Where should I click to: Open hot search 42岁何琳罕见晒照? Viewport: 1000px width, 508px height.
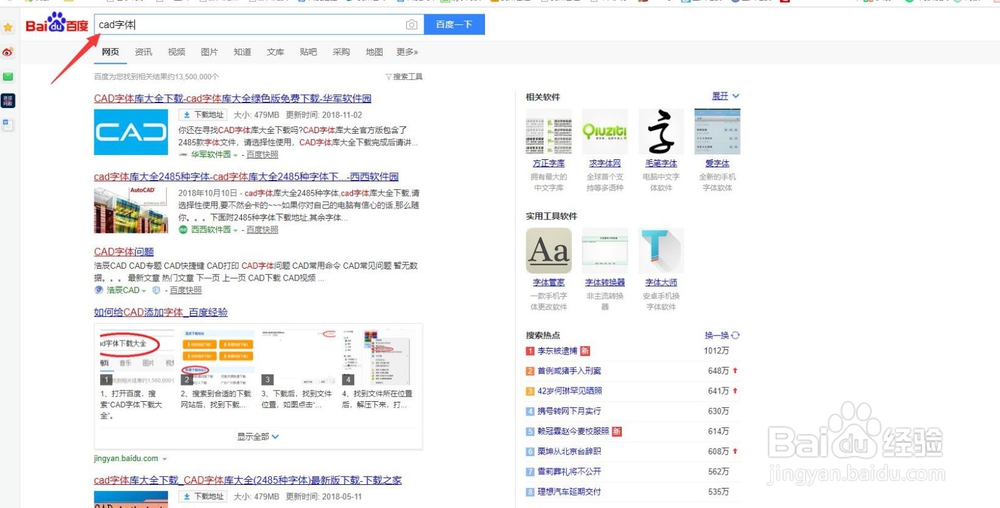[x=570, y=391]
